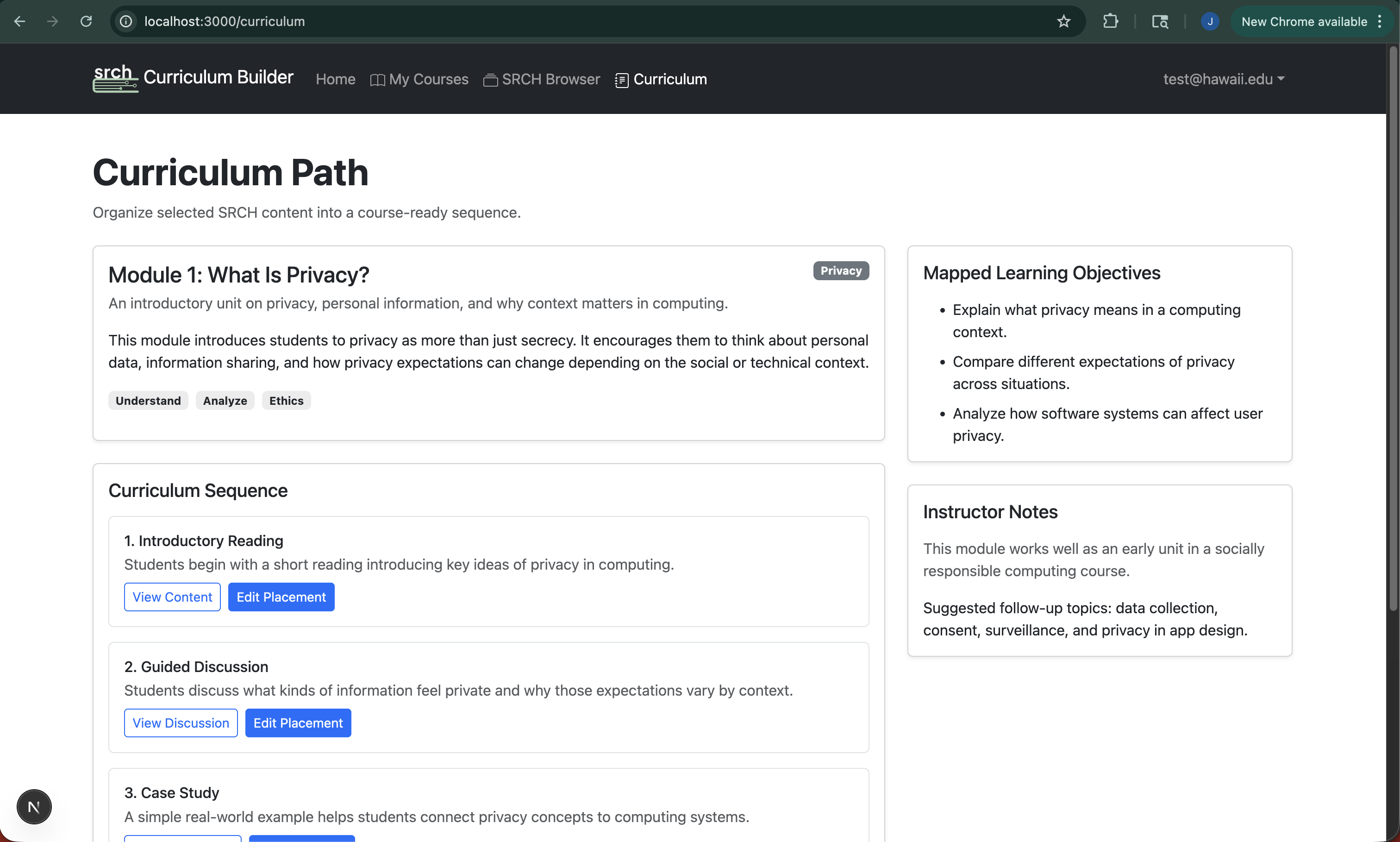Image resolution: width=1400 pixels, height=842 pixels.
Task: Bookmark this page with the star icon
Action: click(x=1063, y=22)
